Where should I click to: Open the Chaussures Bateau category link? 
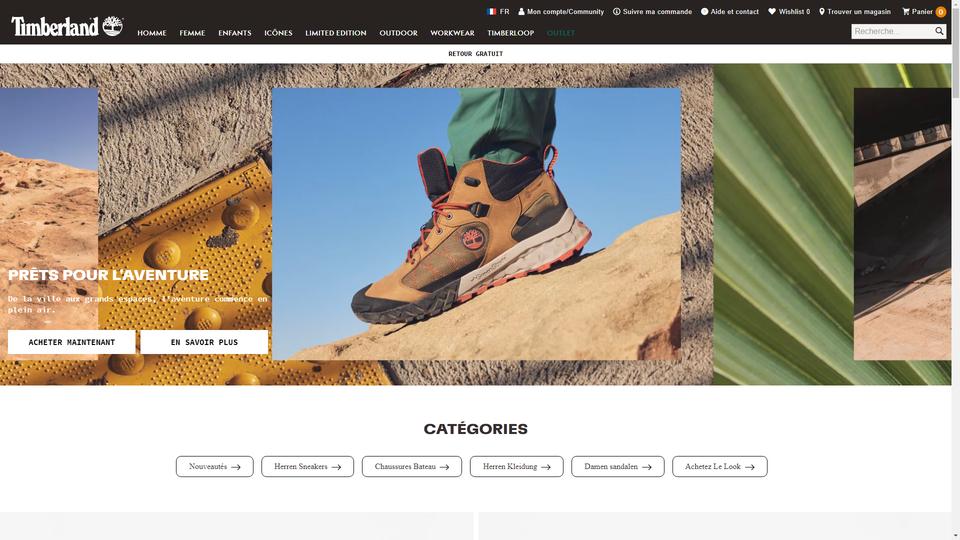click(x=411, y=467)
